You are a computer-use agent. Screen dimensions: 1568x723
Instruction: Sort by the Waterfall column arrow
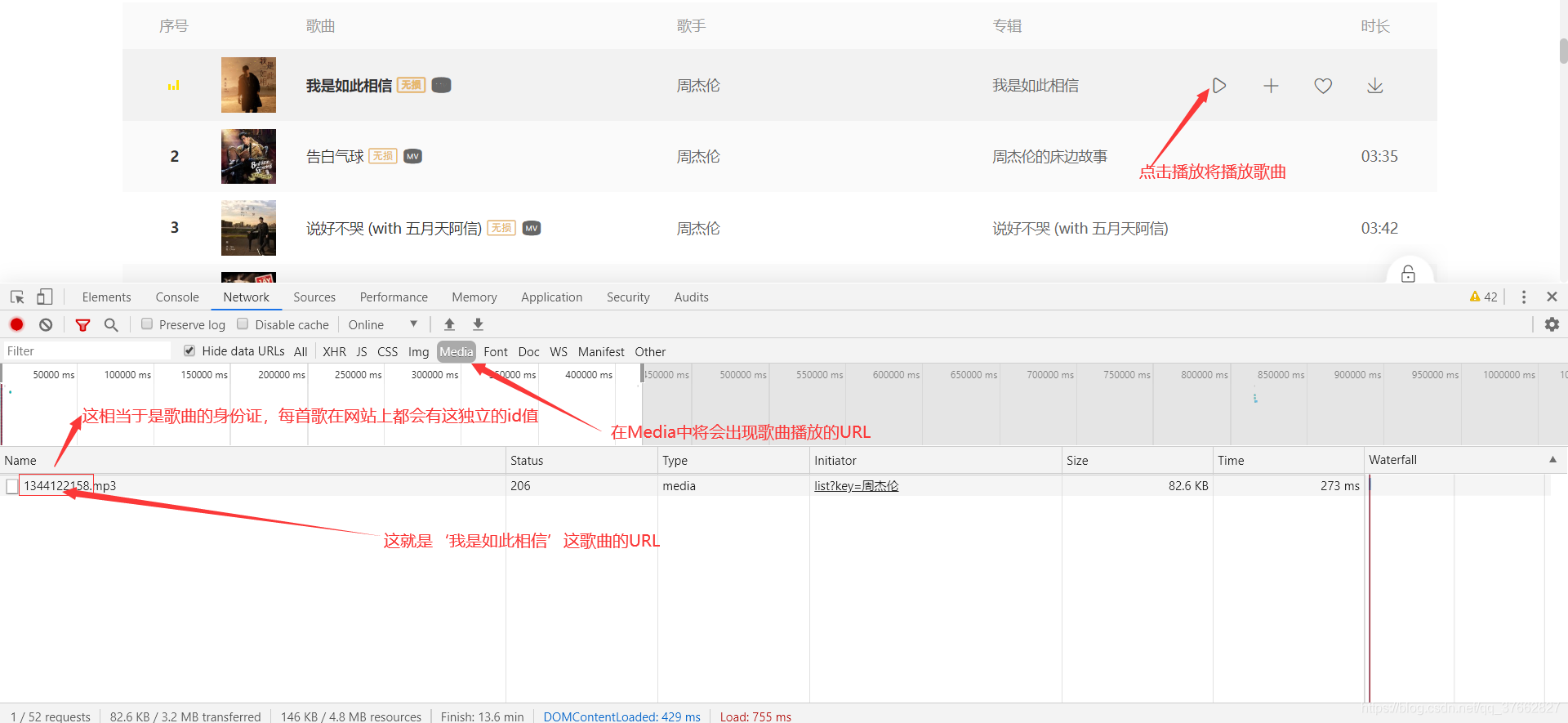1552,460
